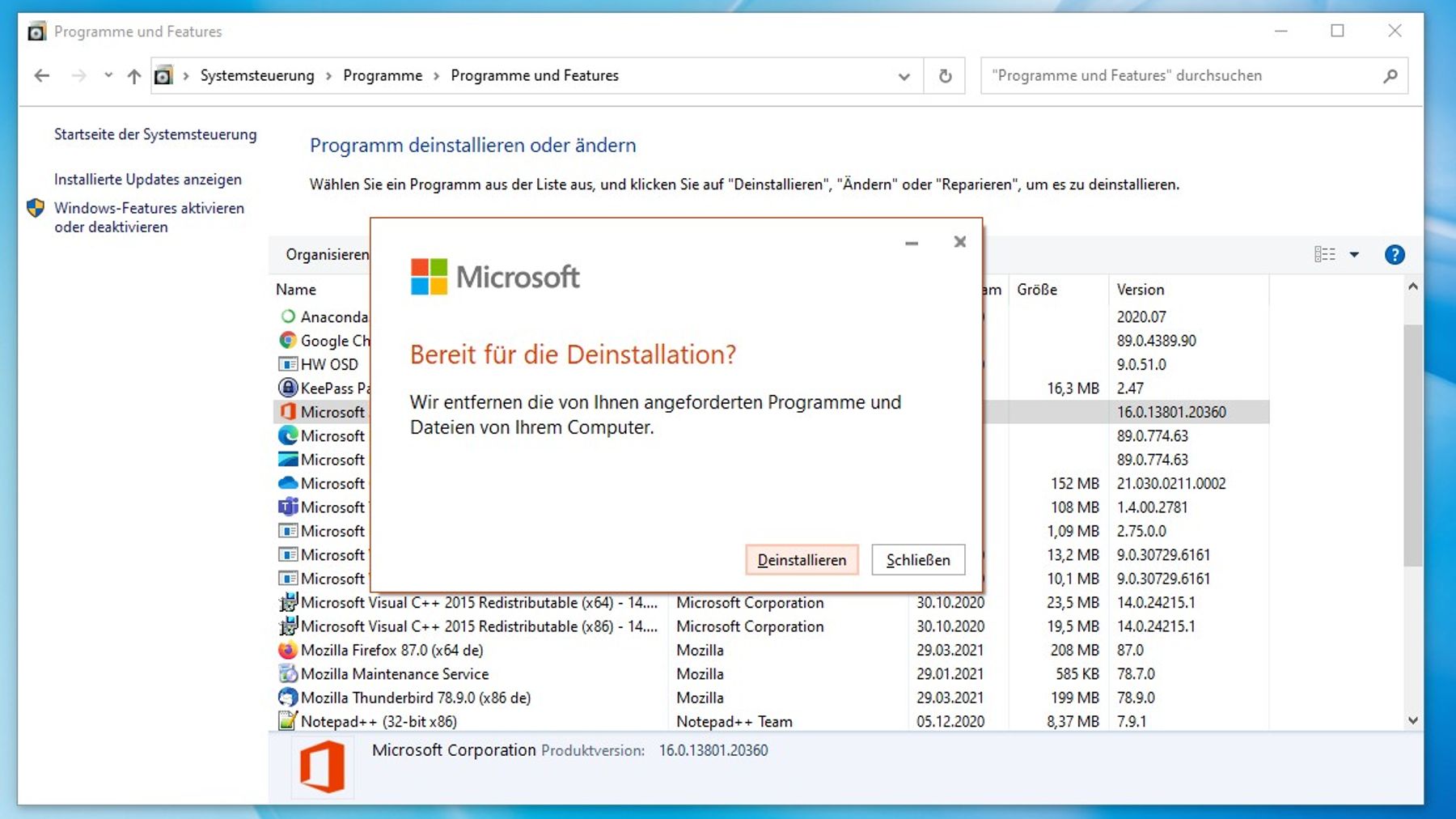Click version 16.0.13801.20360 in the list
This screenshot has width=1456, height=819.
[x=1171, y=412]
